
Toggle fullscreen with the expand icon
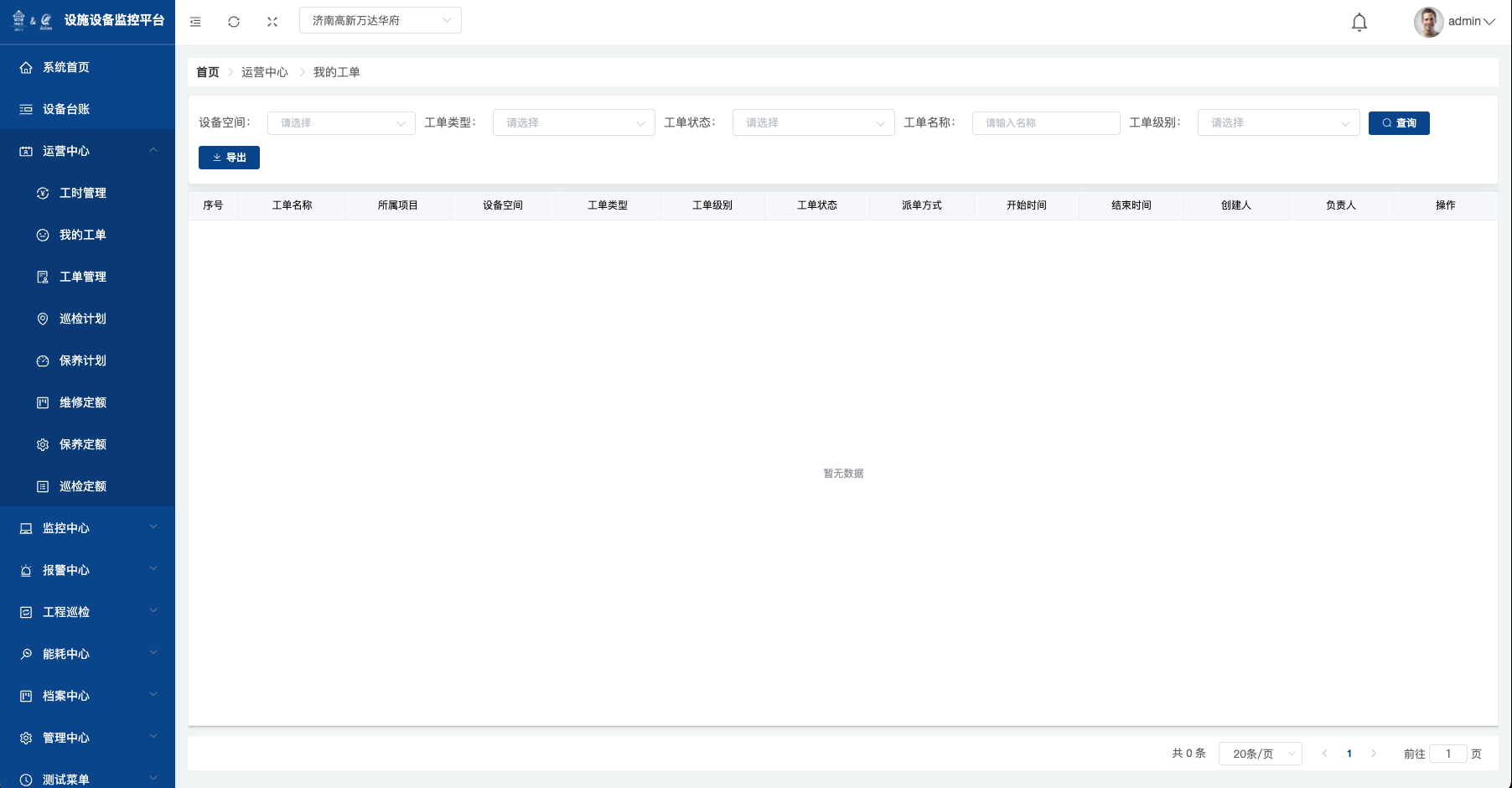point(272,22)
